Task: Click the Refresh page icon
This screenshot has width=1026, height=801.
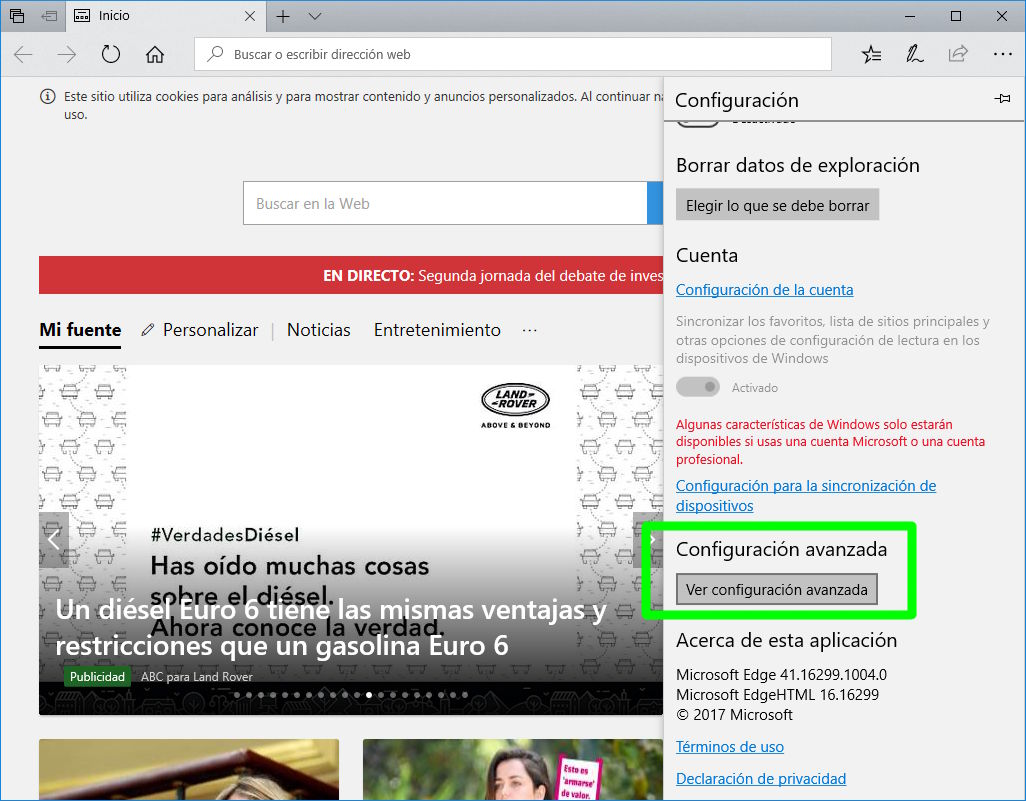Action: [x=111, y=54]
